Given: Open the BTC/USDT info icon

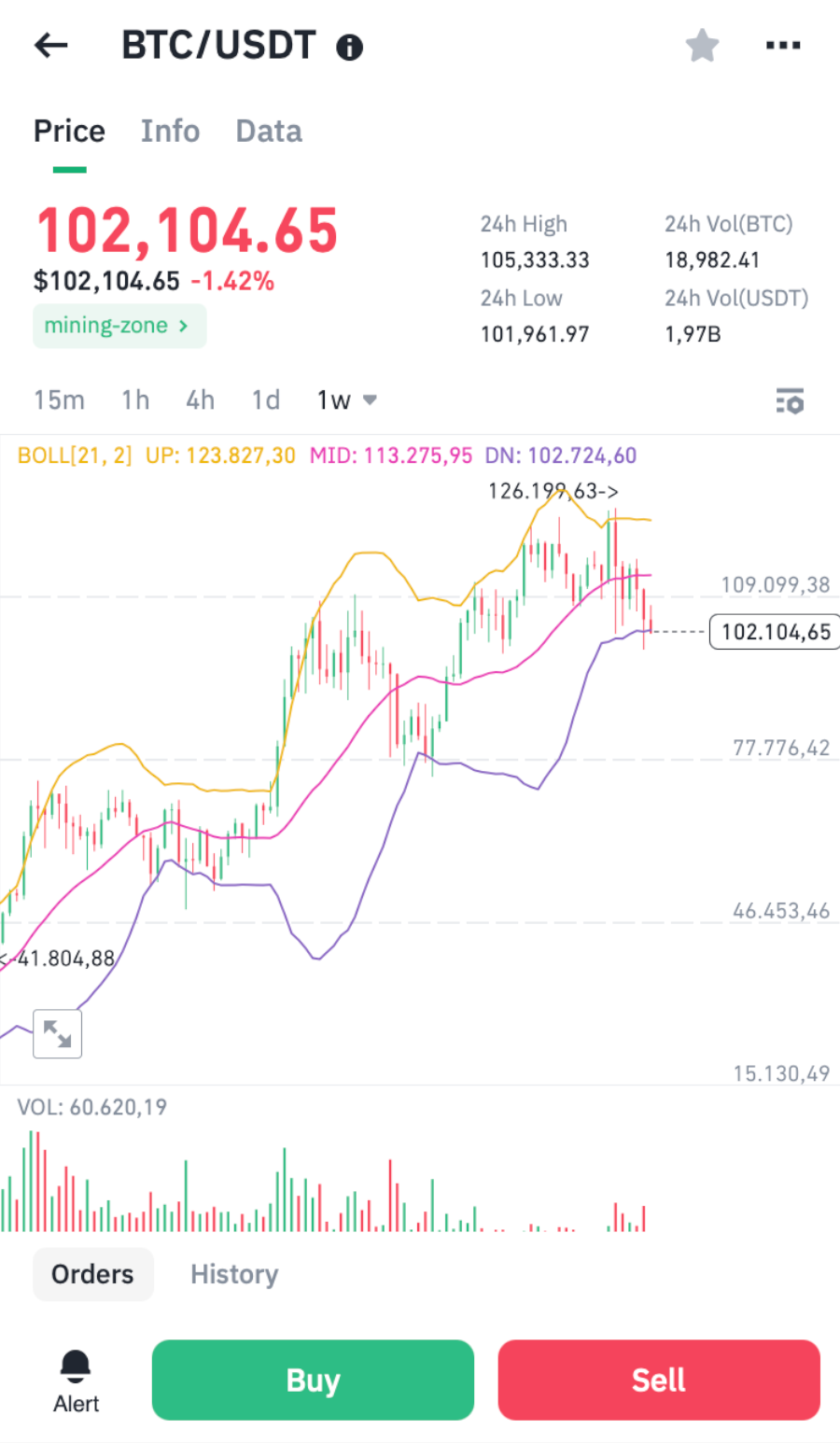Looking at the screenshot, I should pyautogui.click(x=350, y=47).
